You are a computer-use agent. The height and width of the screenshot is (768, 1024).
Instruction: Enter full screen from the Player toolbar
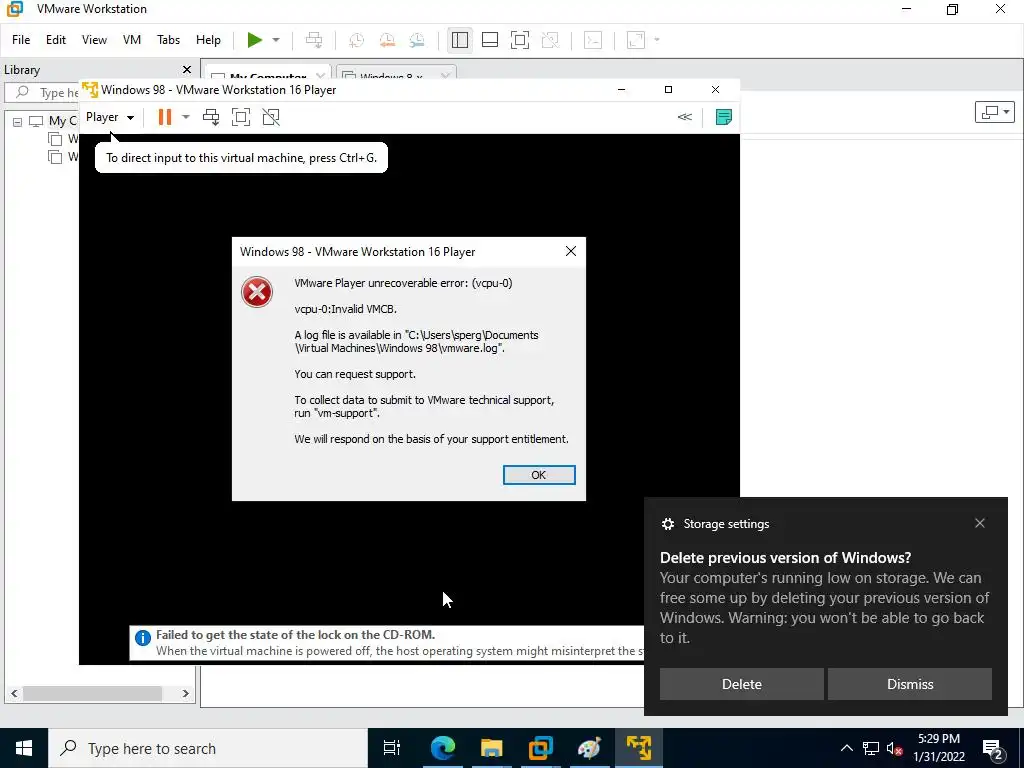tap(241, 117)
